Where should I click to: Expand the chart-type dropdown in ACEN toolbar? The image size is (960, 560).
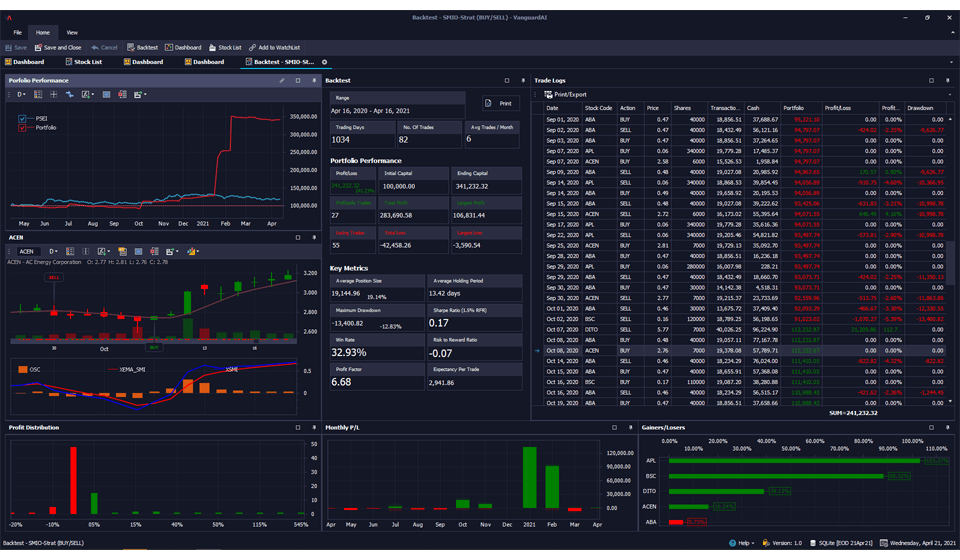(x=193, y=252)
